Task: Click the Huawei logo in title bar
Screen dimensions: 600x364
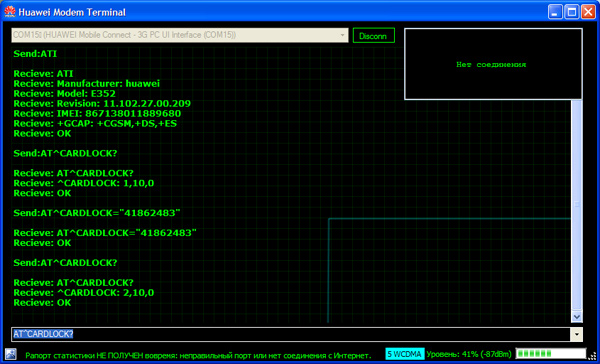Action: click(10, 12)
